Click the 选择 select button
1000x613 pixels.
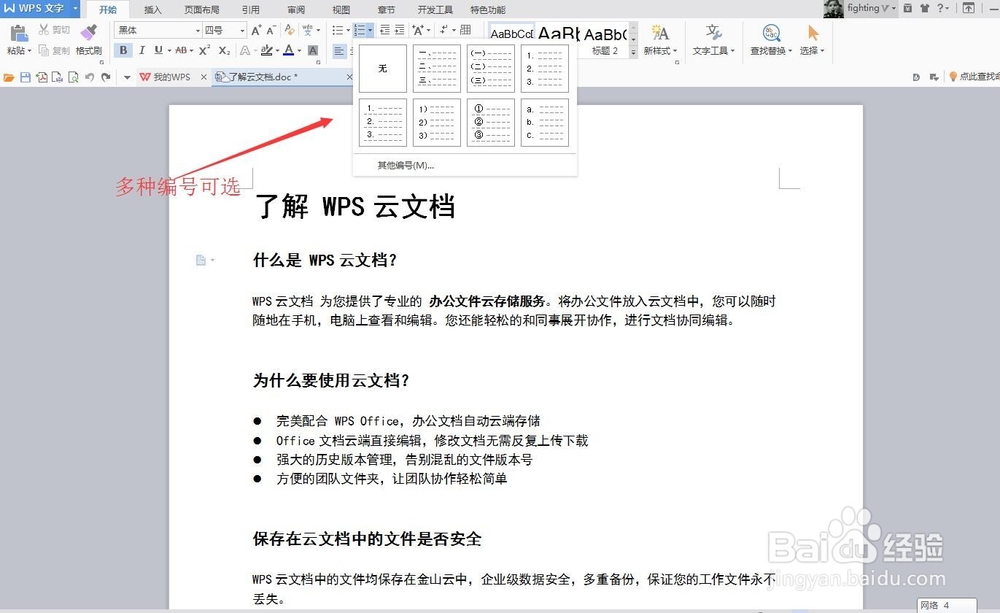[x=812, y=40]
